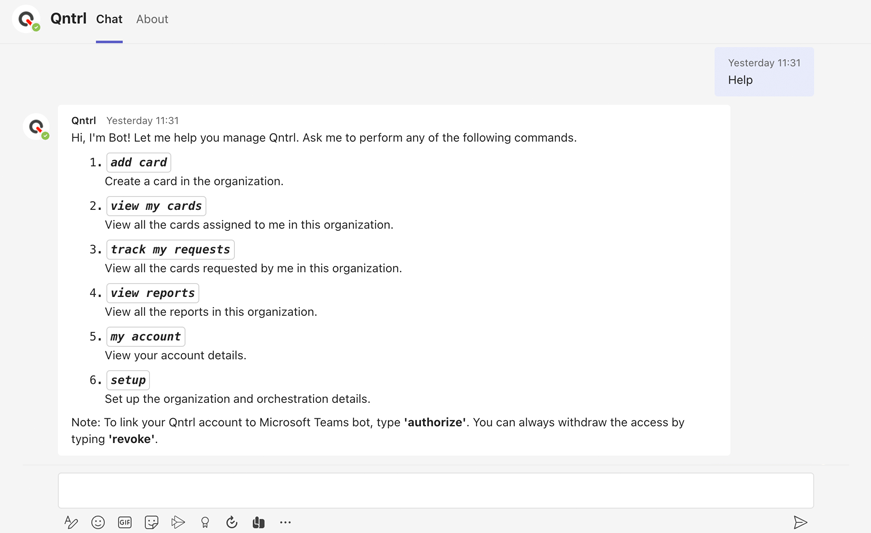Select the 'add card' command

pyautogui.click(x=138, y=162)
